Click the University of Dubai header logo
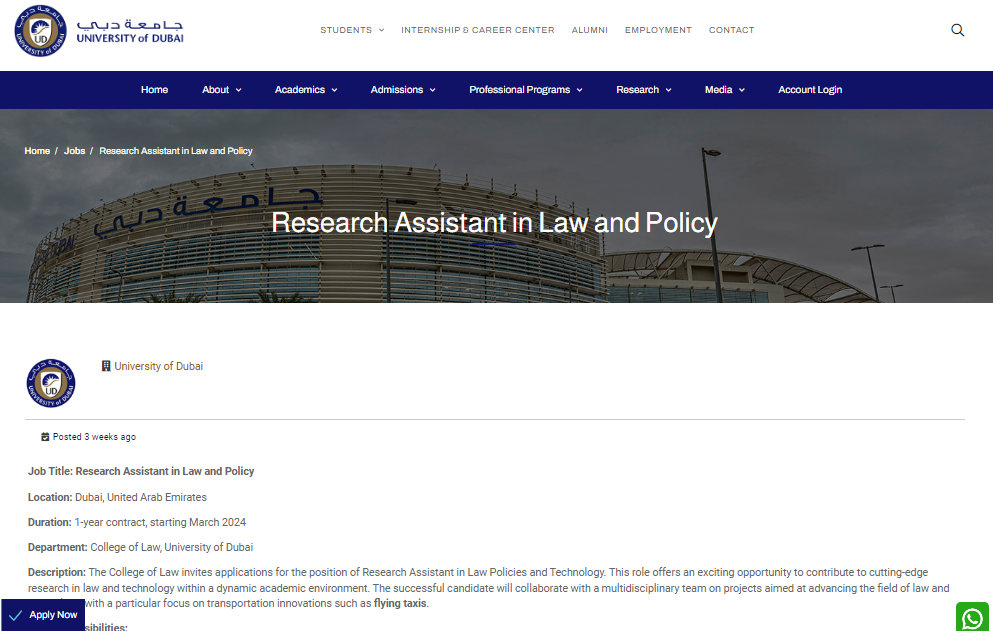The image size is (993, 631). click(98, 30)
